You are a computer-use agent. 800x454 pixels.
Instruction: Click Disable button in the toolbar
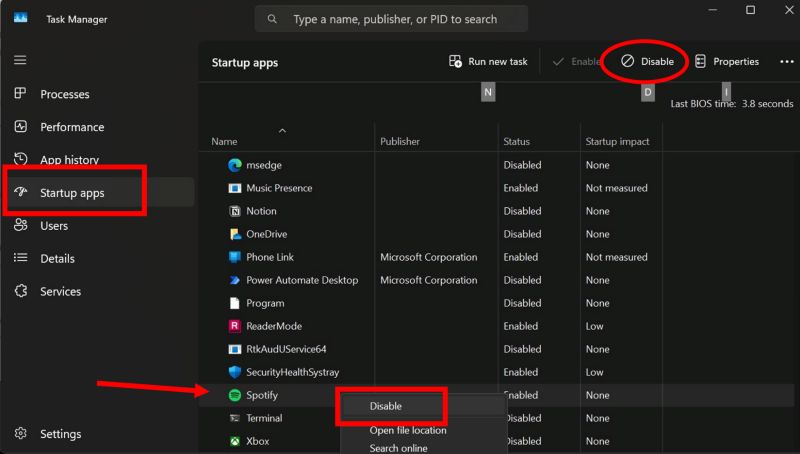pos(647,62)
